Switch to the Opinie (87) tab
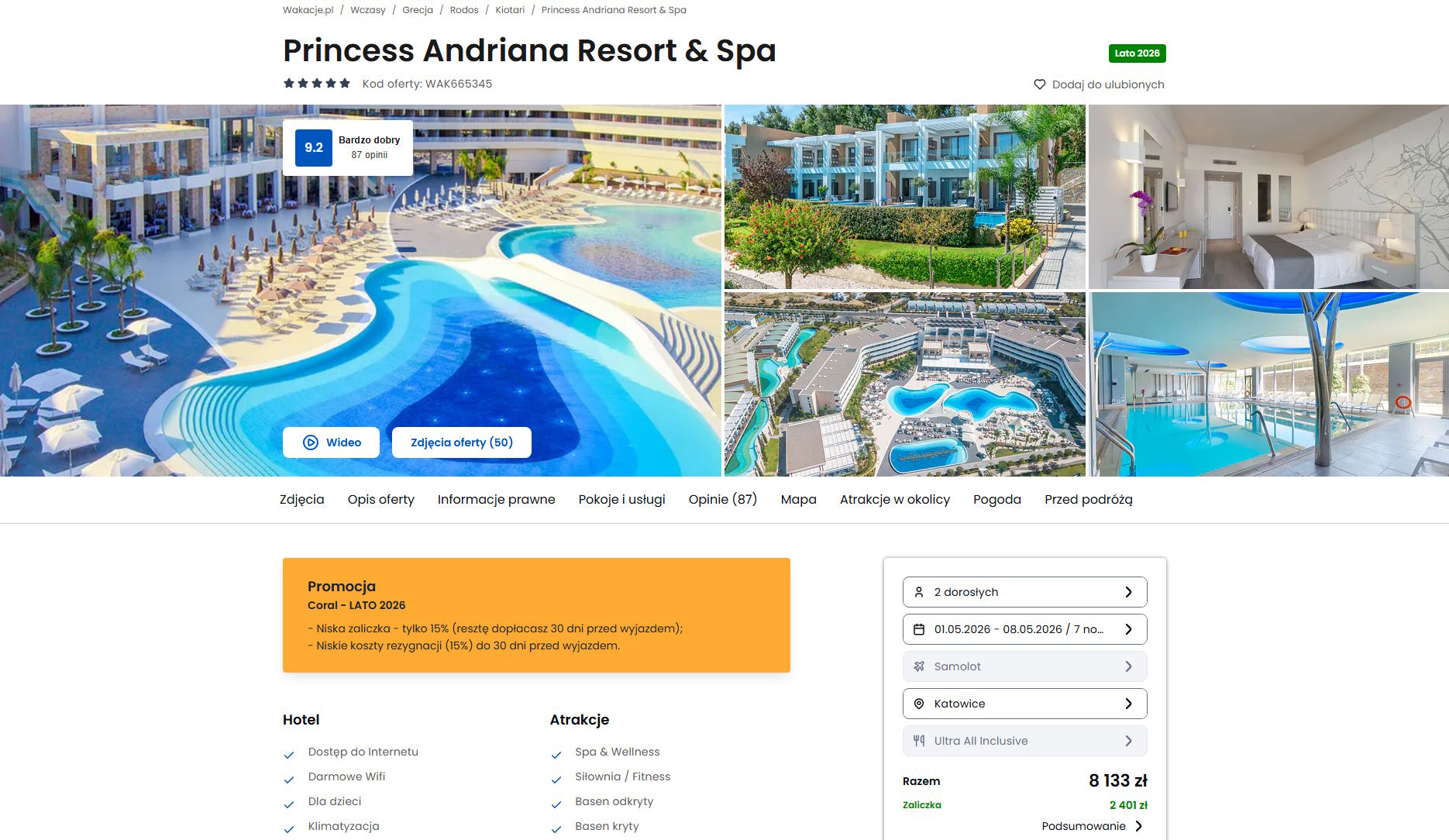Viewport: 1449px width, 840px height. [723, 500]
